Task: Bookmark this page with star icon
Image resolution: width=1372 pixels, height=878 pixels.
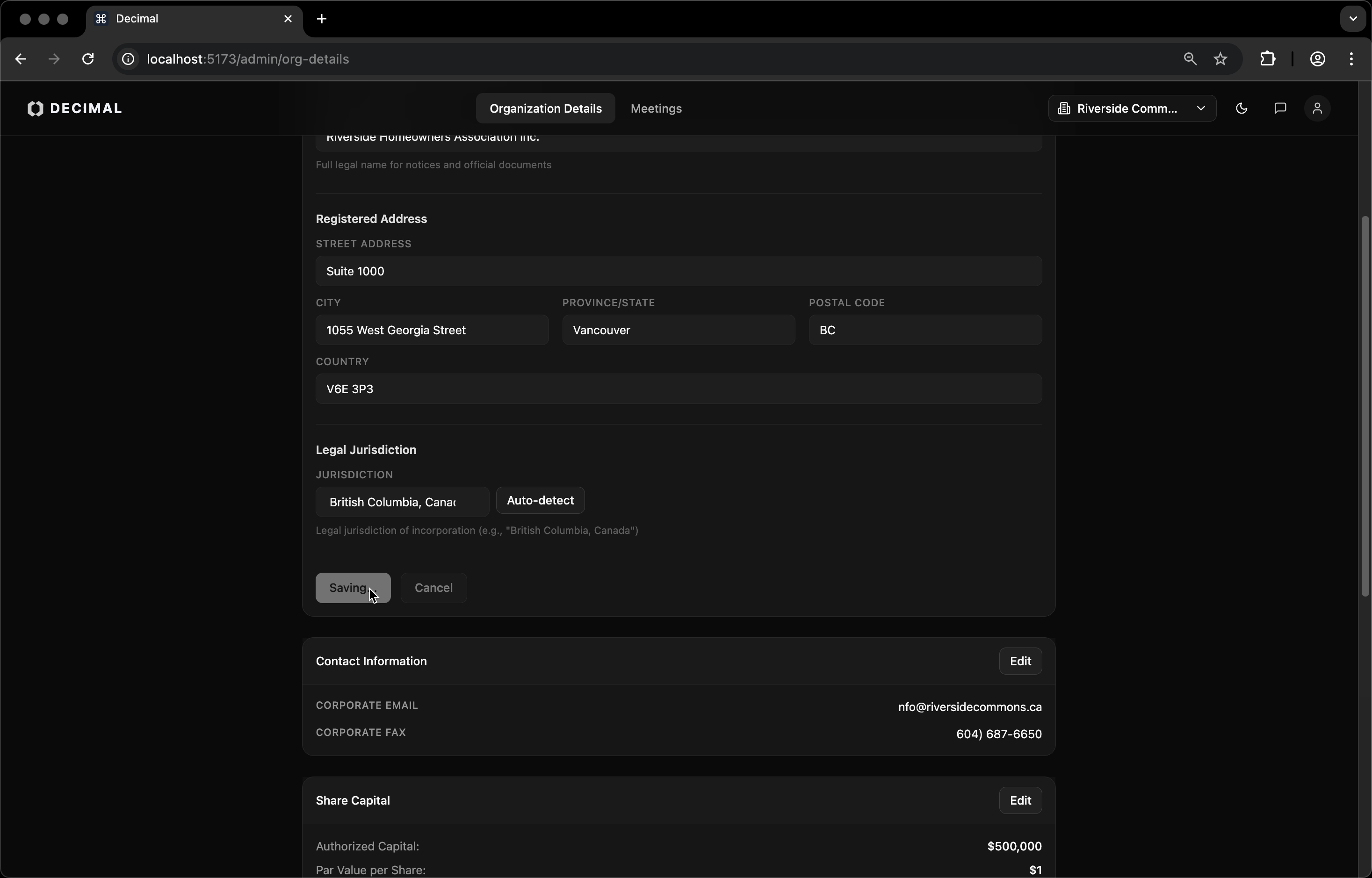Action: (1220, 59)
